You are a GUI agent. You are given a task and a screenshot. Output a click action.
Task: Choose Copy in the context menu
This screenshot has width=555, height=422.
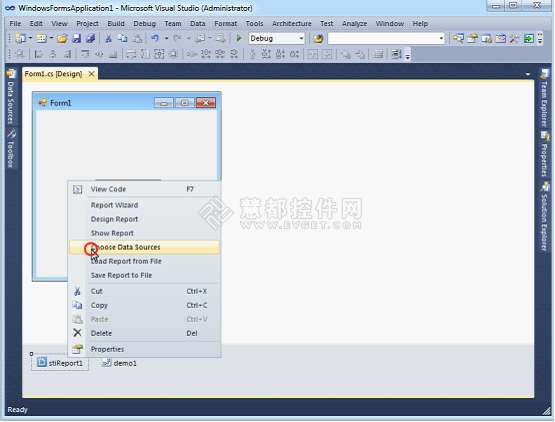pos(144,305)
